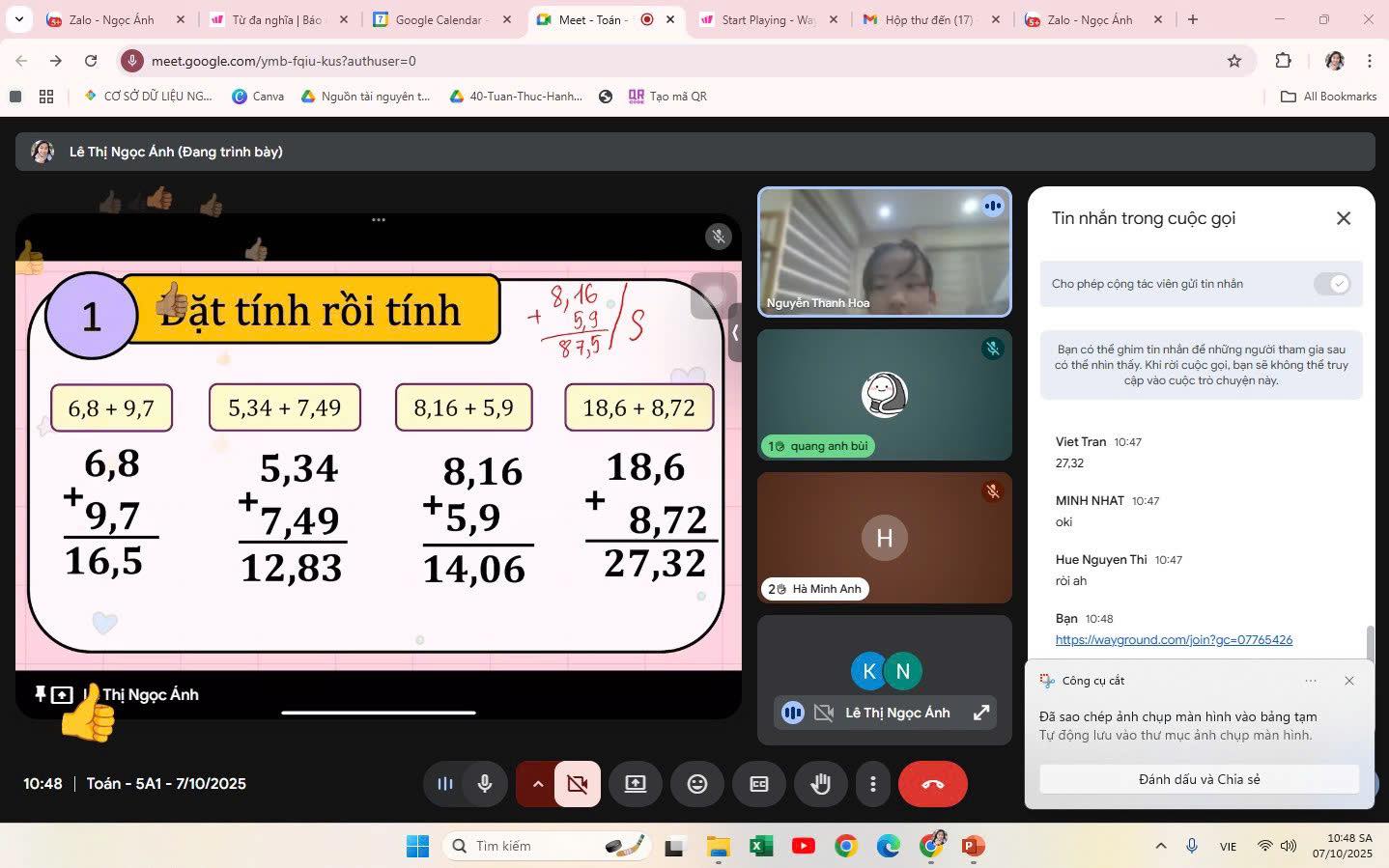Show hidden system tray icons
Viewport: 1389px width, 868px height.
coord(1161,846)
